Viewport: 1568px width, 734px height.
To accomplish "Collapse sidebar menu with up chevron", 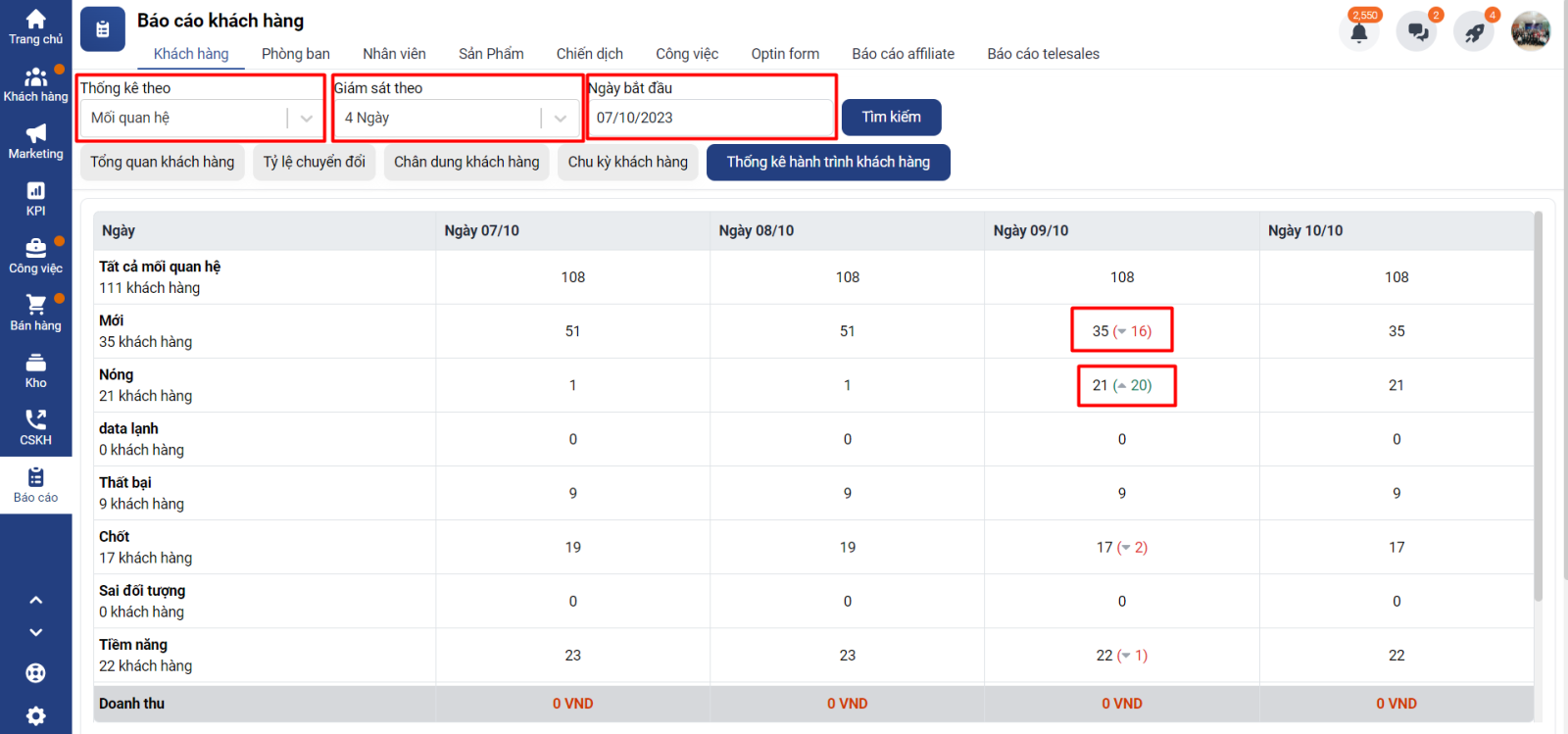I will 35,600.
